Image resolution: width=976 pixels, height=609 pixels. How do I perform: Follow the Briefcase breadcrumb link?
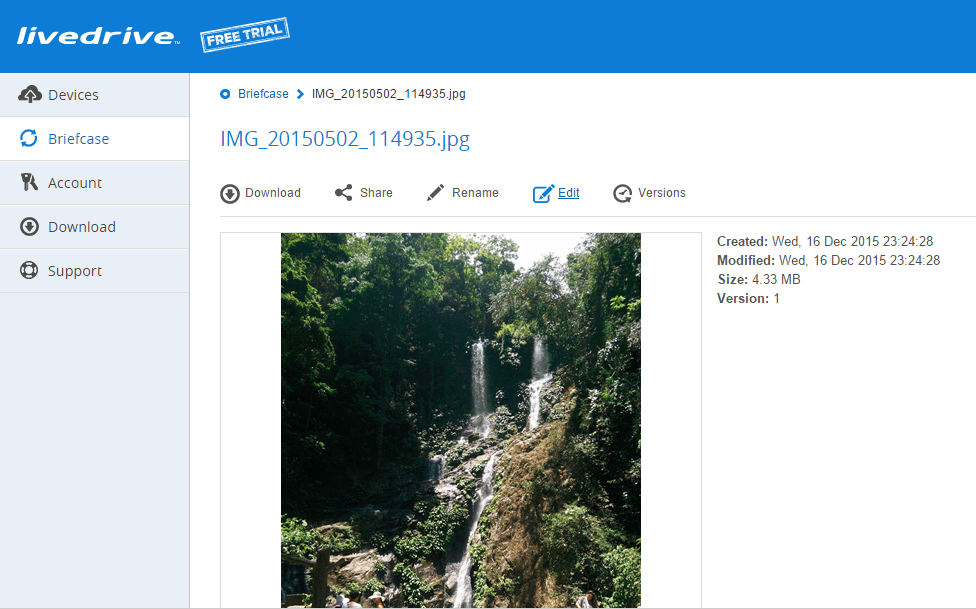coord(263,93)
